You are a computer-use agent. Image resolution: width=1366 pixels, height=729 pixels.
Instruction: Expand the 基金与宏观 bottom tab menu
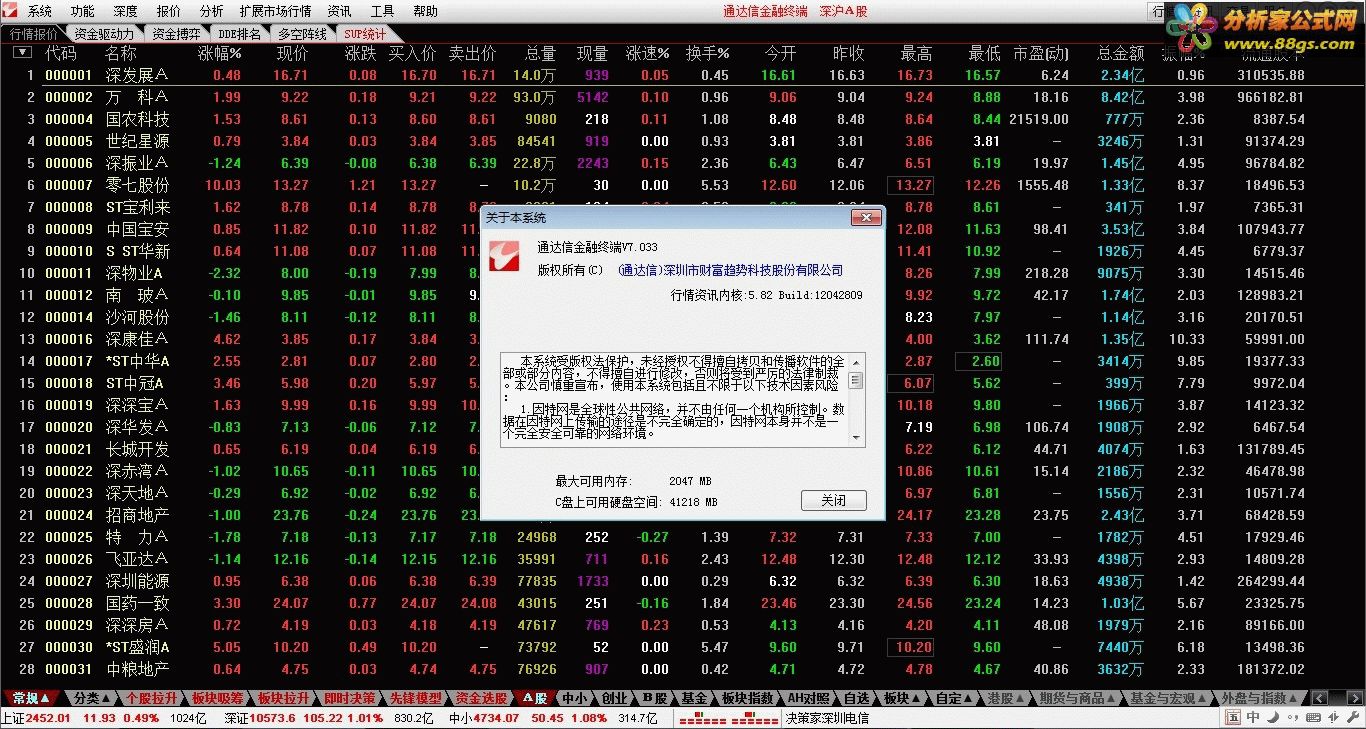(x=1166, y=698)
